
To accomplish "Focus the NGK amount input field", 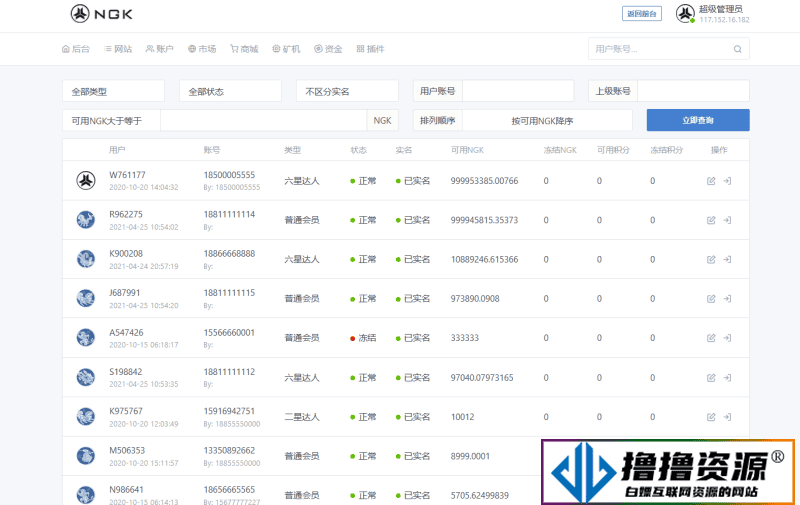I will (x=263, y=121).
